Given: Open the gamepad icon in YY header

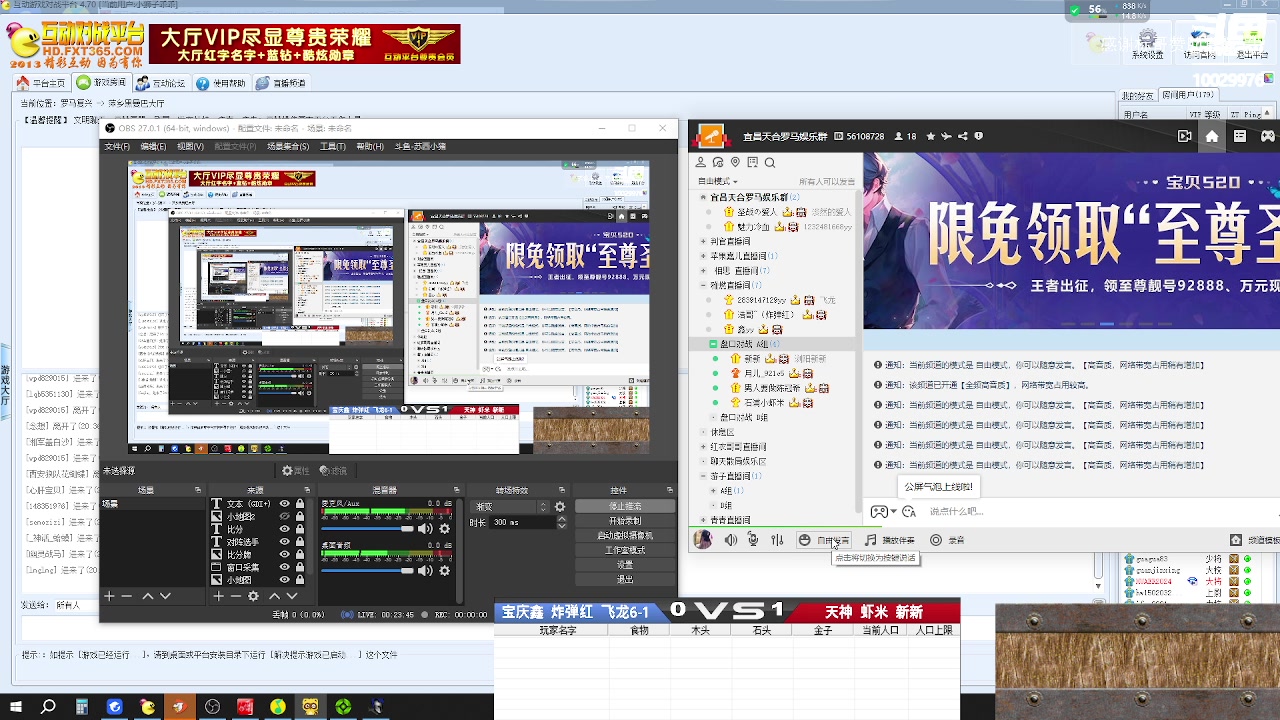Looking at the screenshot, I should tap(1267, 136).
